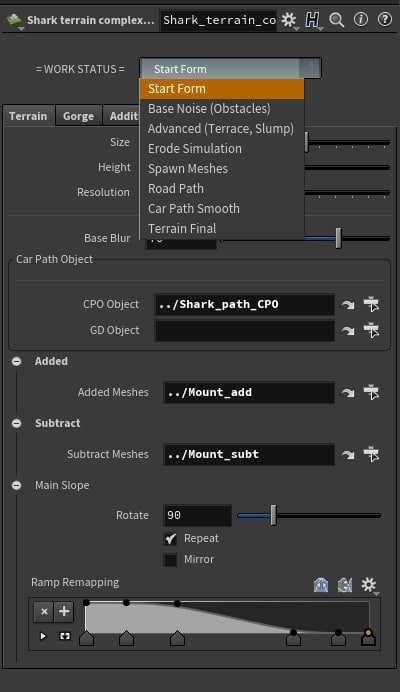Disable the Repeat checkbox

(x=170, y=539)
